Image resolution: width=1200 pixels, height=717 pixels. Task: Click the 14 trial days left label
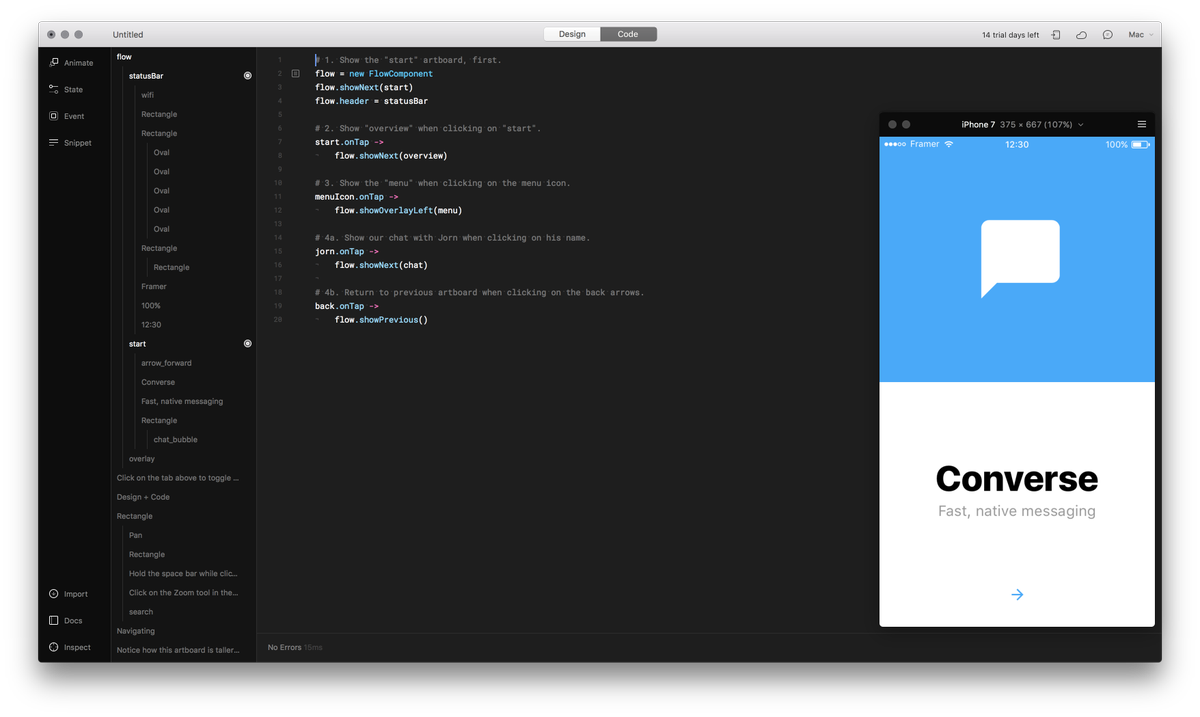[1010, 35]
